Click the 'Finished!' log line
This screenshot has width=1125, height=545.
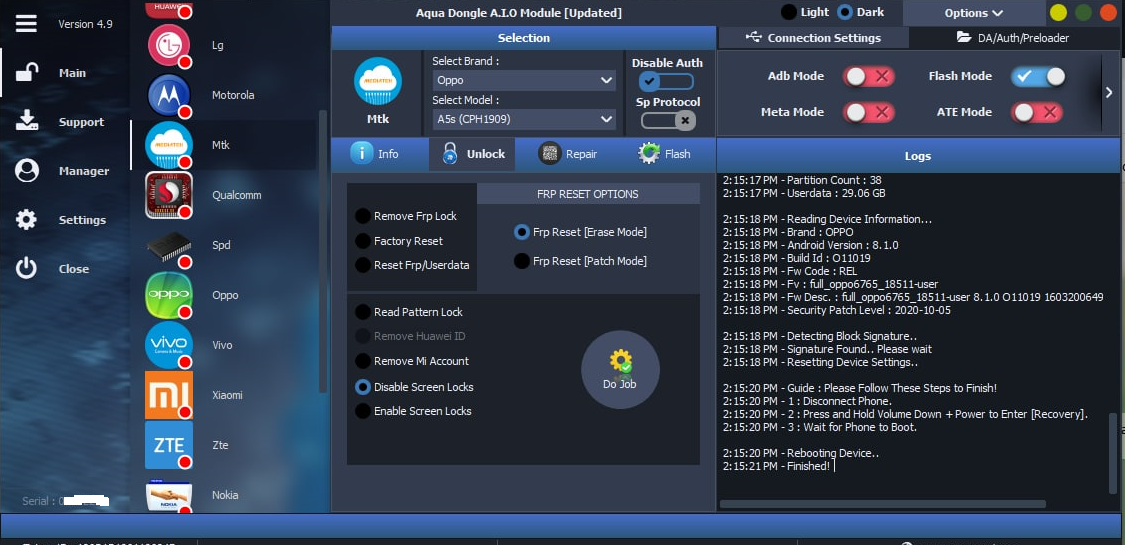point(777,466)
